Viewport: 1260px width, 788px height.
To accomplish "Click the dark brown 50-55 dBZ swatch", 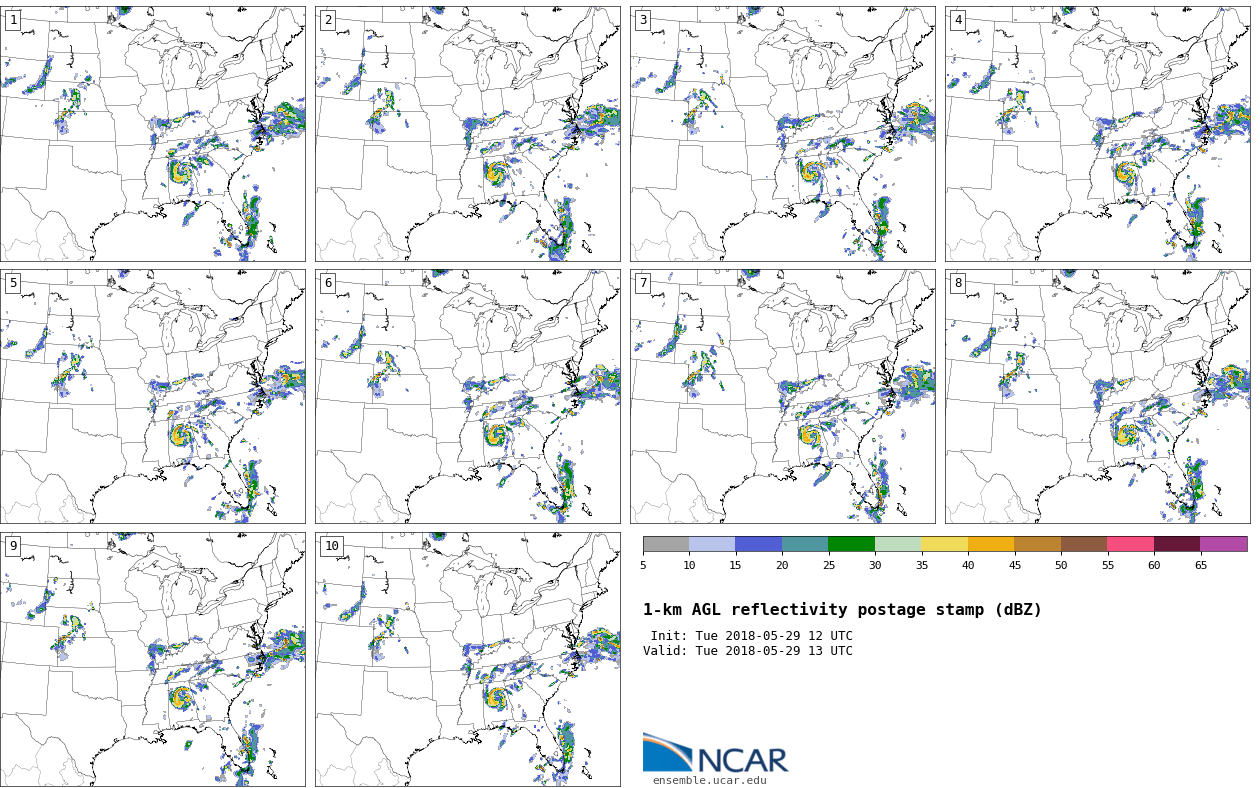I will [x=1084, y=544].
